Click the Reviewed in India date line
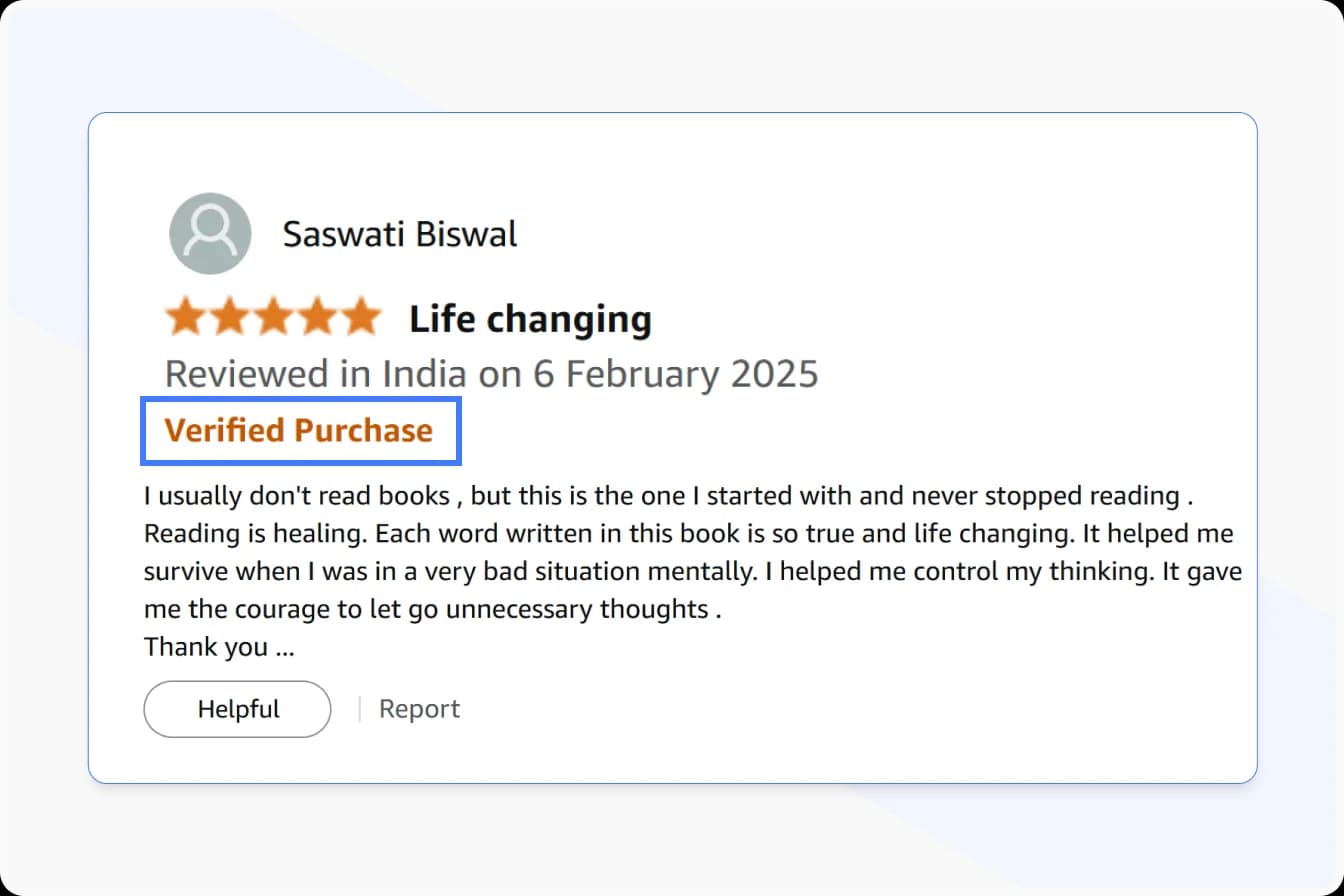The width and height of the screenshot is (1344, 896). tap(492, 373)
